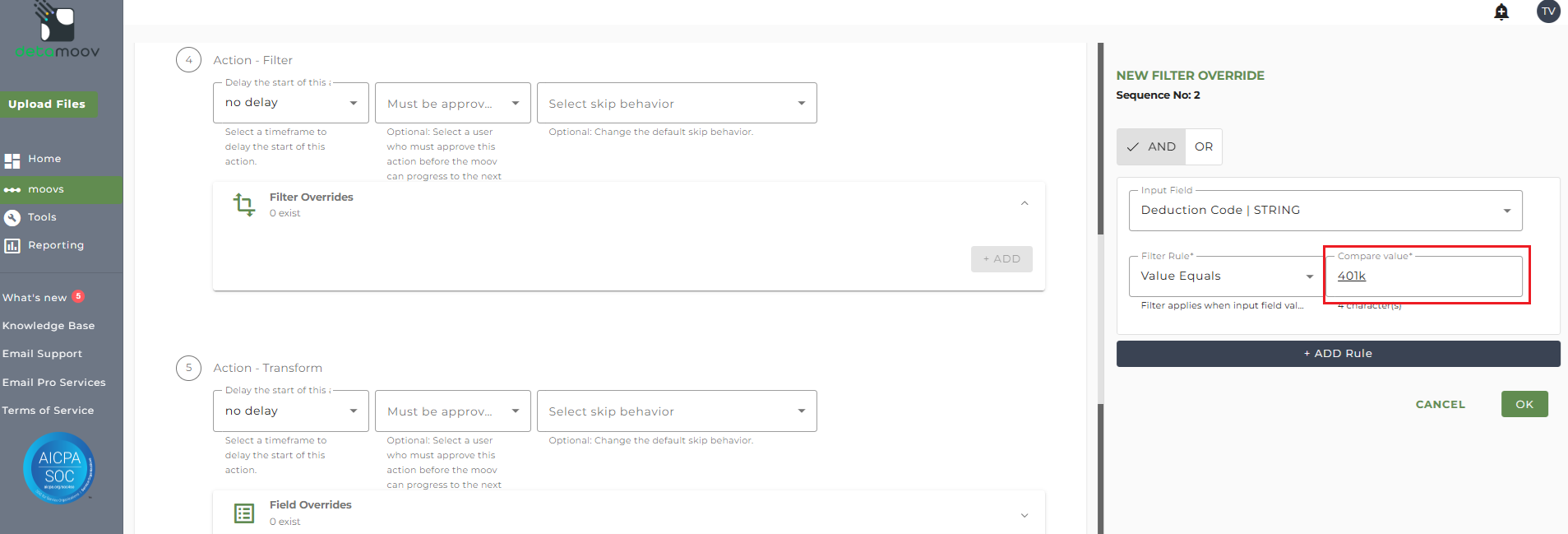Select the AND logic toggle
Viewport: 1568px width, 534px height.
[1151, 146]
